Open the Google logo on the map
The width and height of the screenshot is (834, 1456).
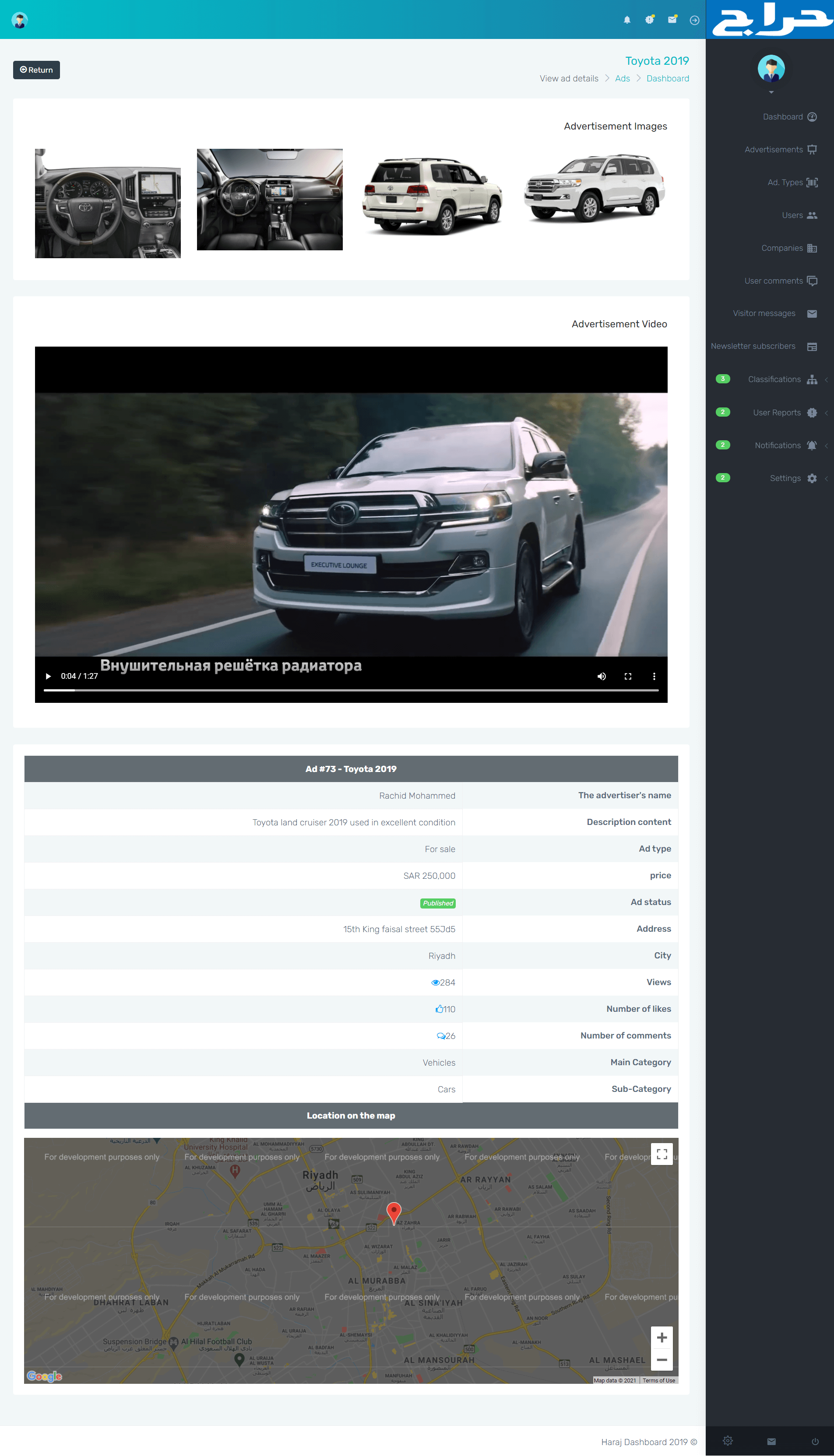tap(44, 1376)
